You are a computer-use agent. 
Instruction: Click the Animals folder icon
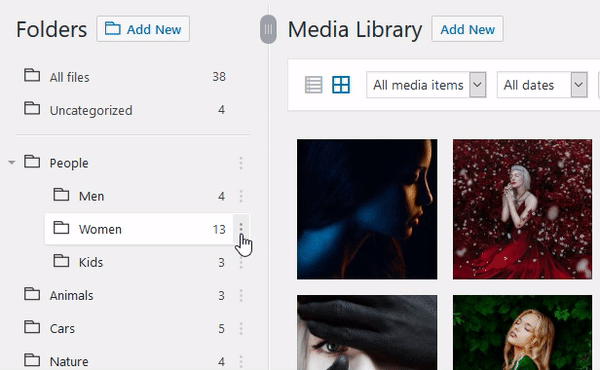(32, 294)
